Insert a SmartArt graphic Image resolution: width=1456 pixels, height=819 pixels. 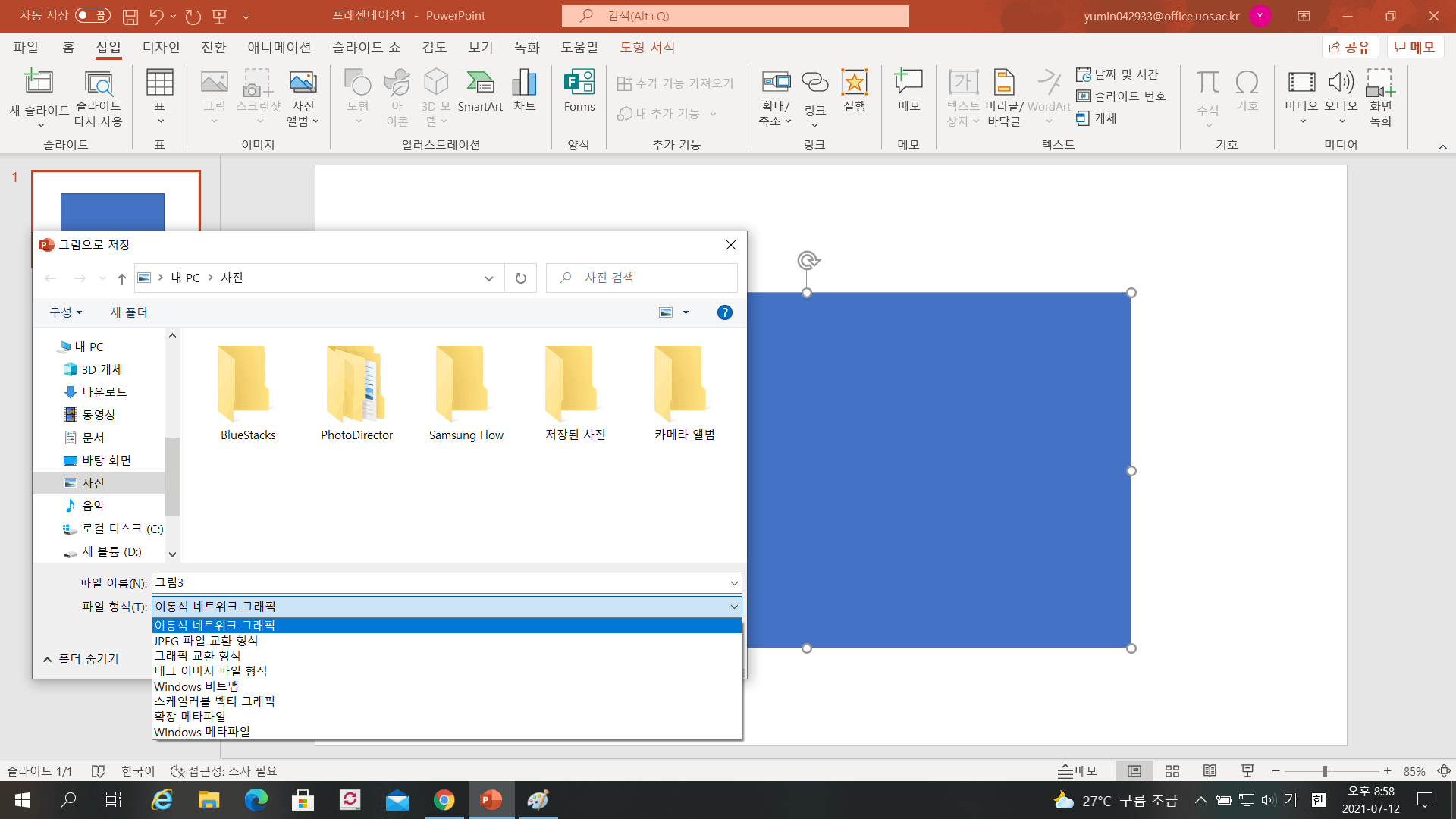[480, 92]
